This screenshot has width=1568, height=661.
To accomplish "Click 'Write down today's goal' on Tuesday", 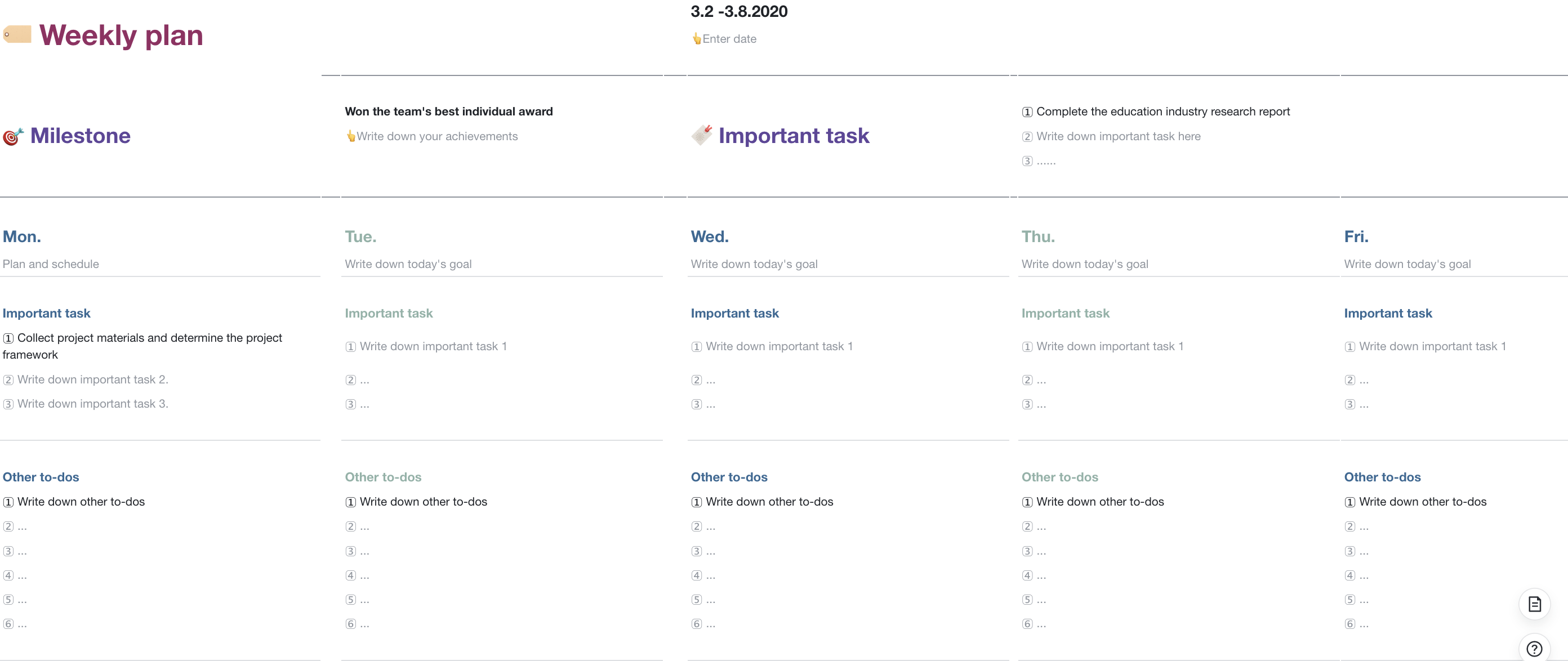I will pyautogui.click(x=408, y=263).
